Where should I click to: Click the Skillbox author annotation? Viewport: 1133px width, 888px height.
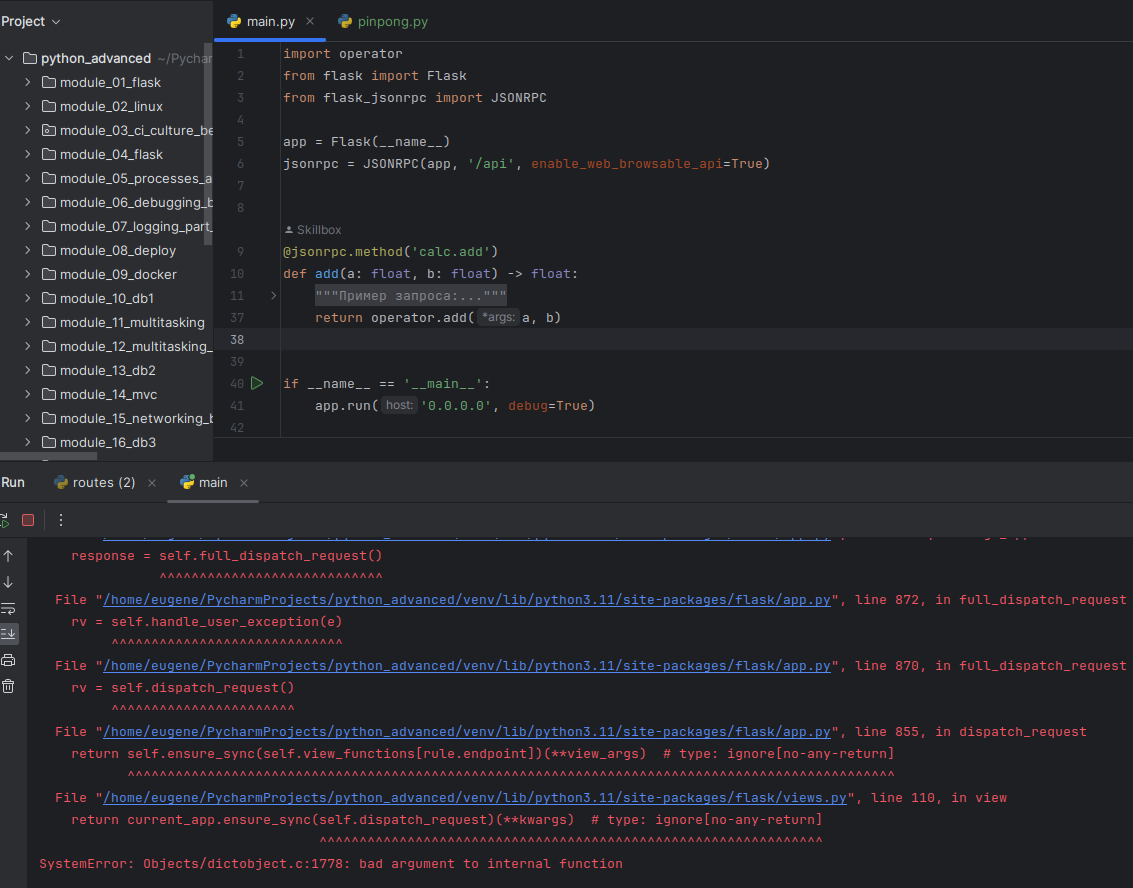313,230
